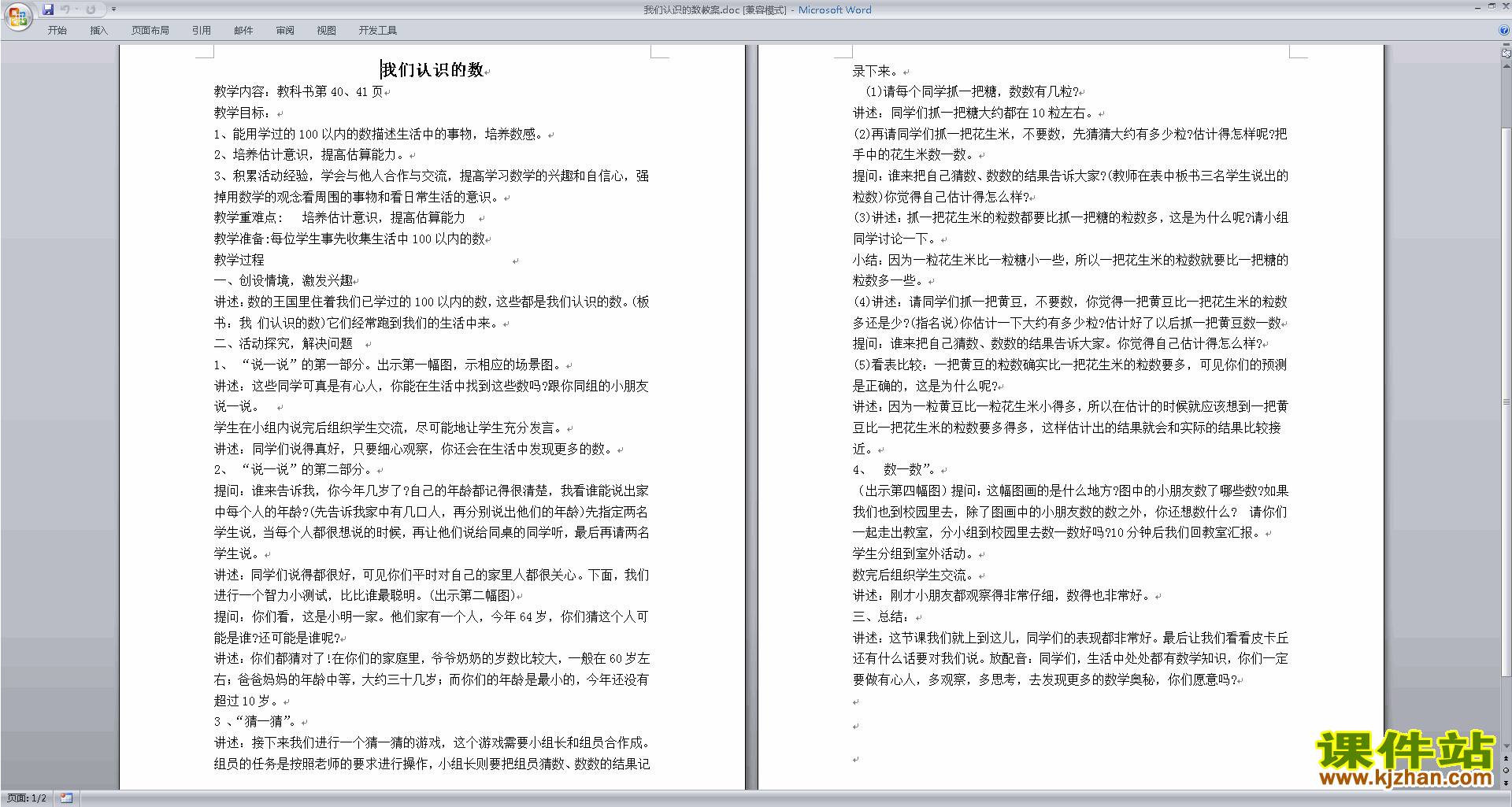The image size is (1512, 807).
Task: Open the undo history dropdown arrow
Action: 77,9
